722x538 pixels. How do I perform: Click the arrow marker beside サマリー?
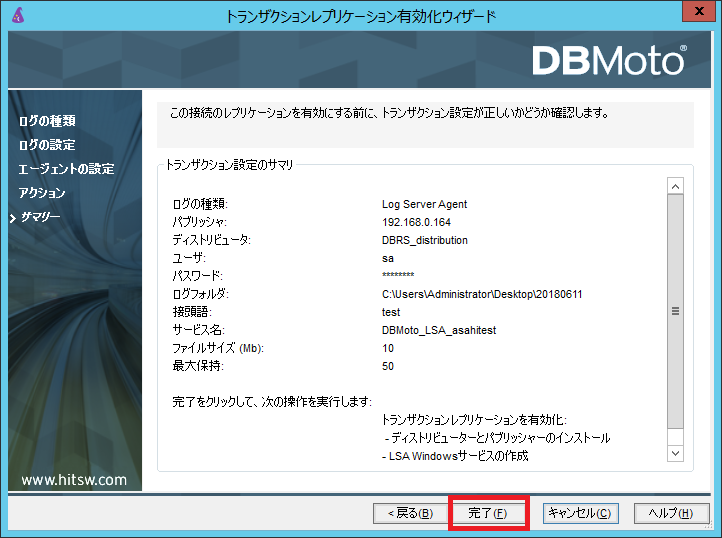(13, 218)
